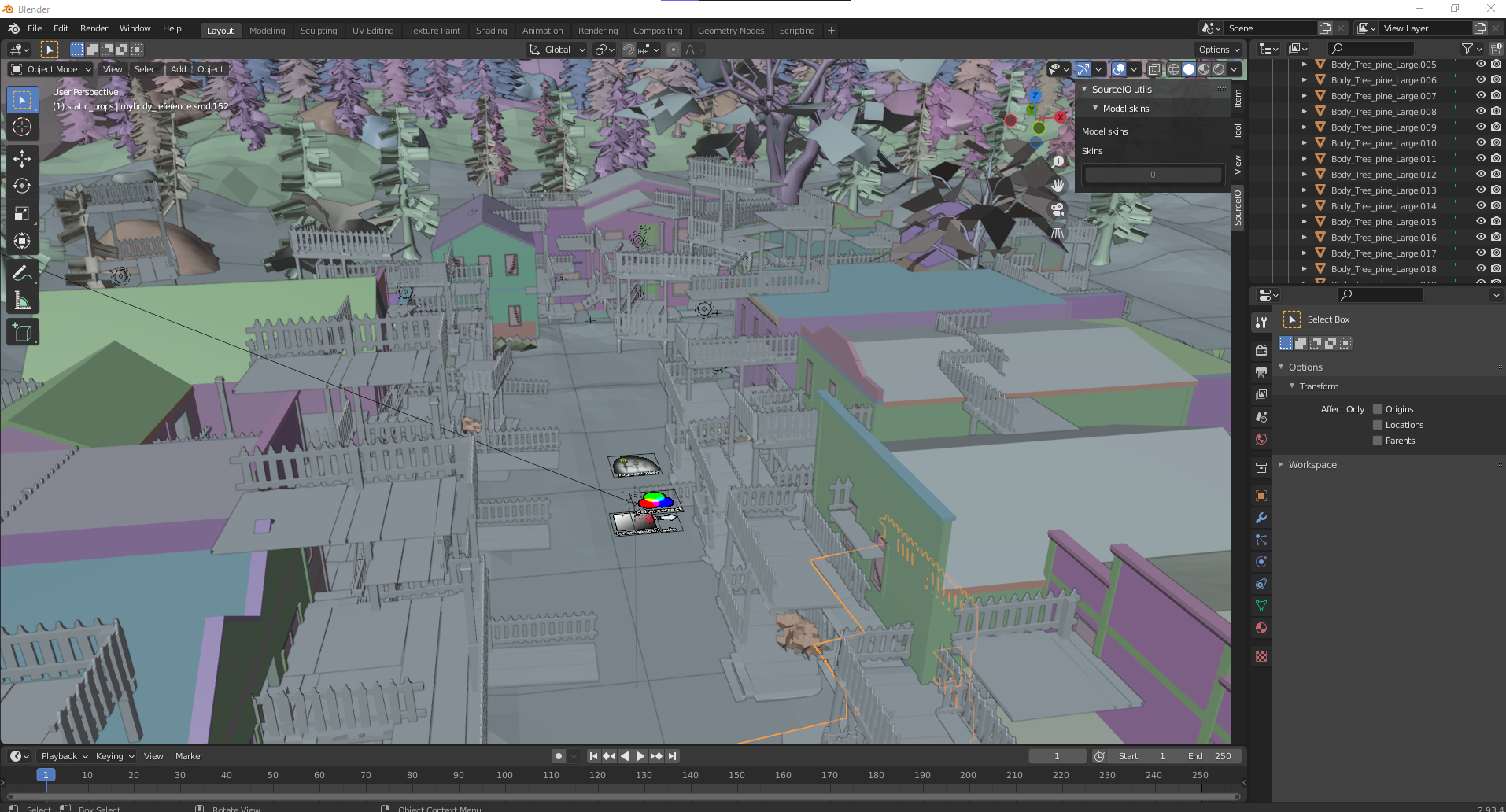Open Render Properties in the properties editor
The height and width of the screenshot is (812, 1506).
1261,350
